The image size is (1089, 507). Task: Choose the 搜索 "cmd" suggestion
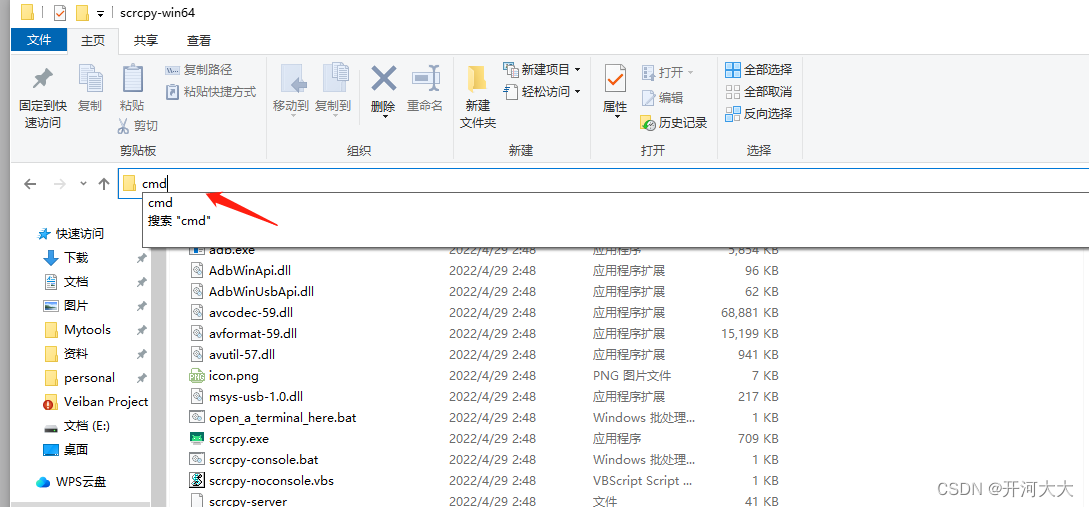click(x=179, y=220)
